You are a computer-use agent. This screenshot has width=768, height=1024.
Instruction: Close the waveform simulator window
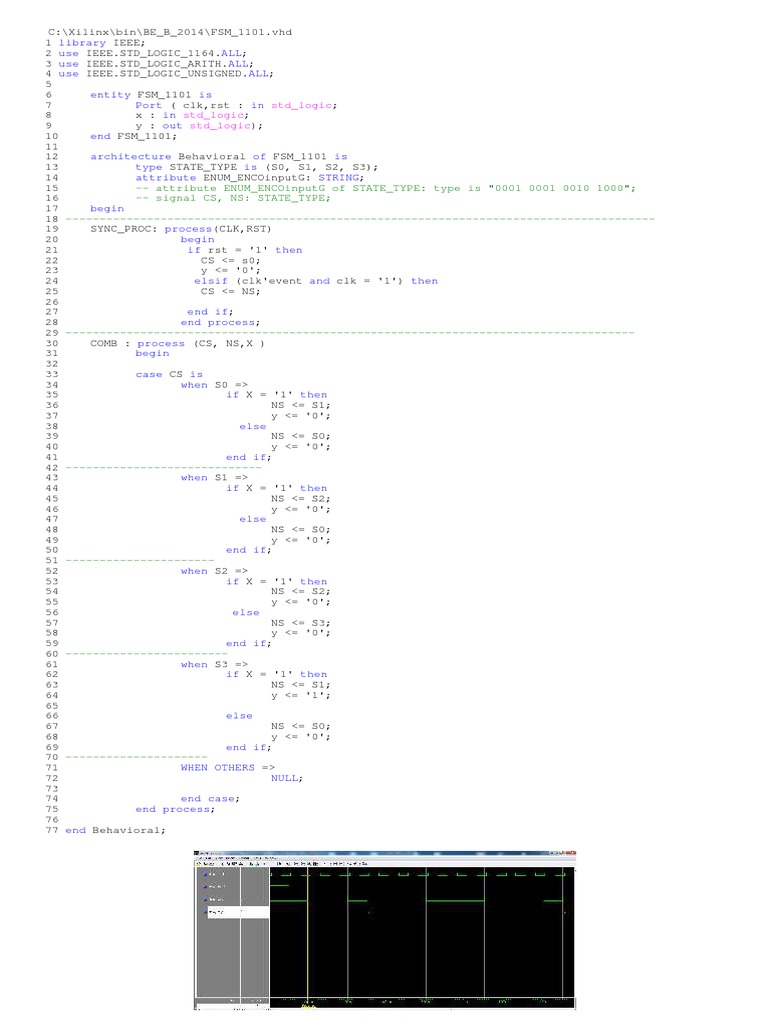click(x=573, y=853)
